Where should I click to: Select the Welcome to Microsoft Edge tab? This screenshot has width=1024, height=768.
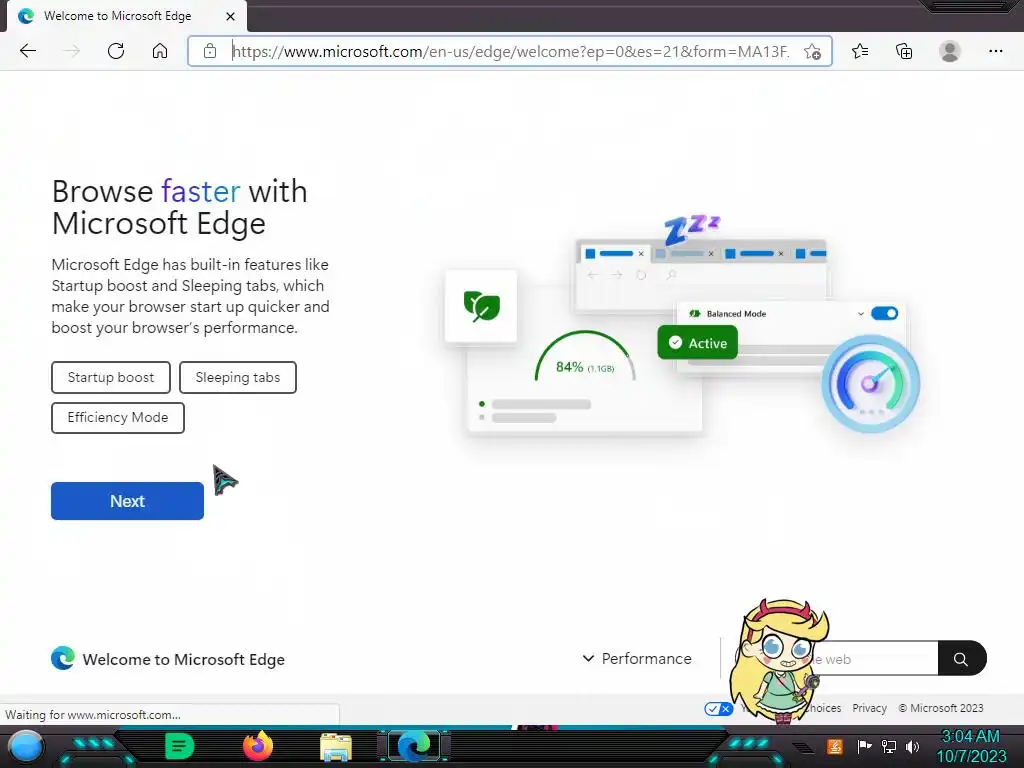click(x=127, y=16)
